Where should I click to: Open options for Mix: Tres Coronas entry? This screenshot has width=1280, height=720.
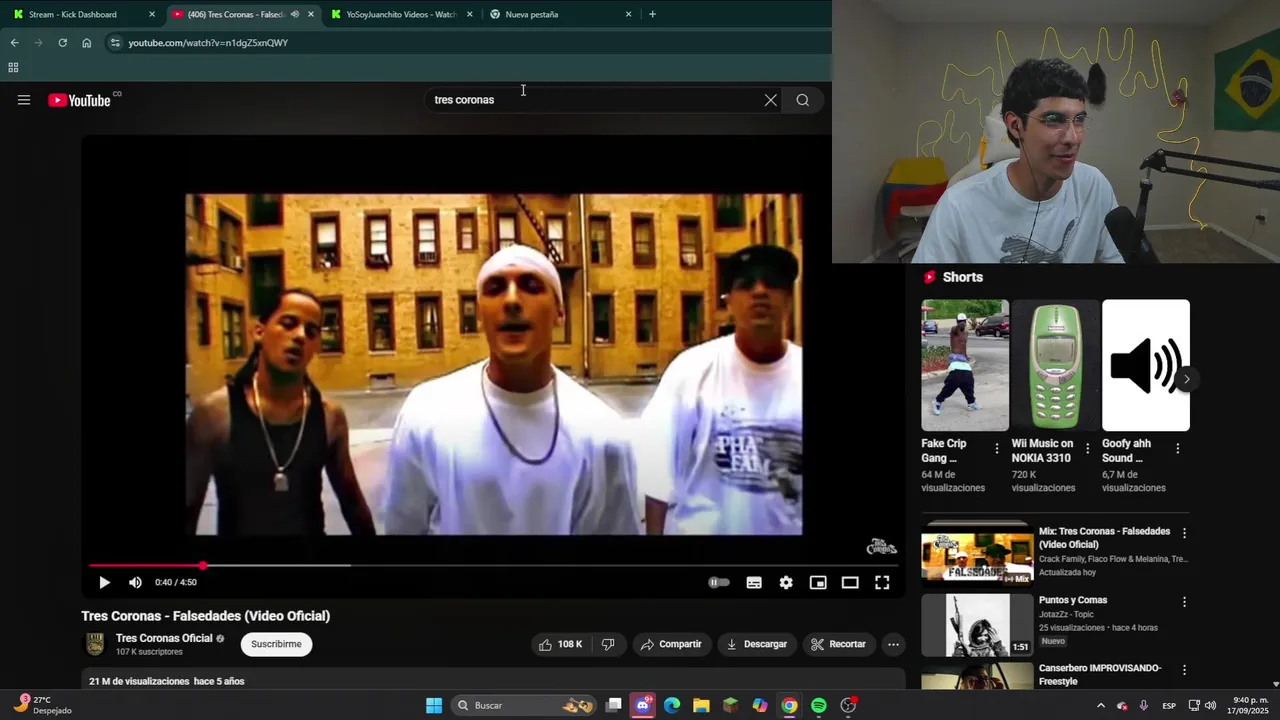tap(1184, 533)
